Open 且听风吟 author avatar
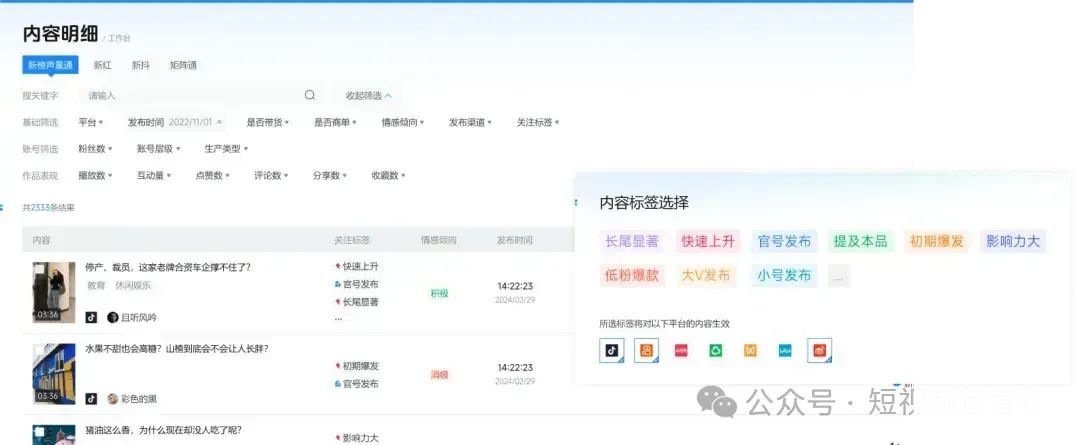 click(x=113, y=318)
